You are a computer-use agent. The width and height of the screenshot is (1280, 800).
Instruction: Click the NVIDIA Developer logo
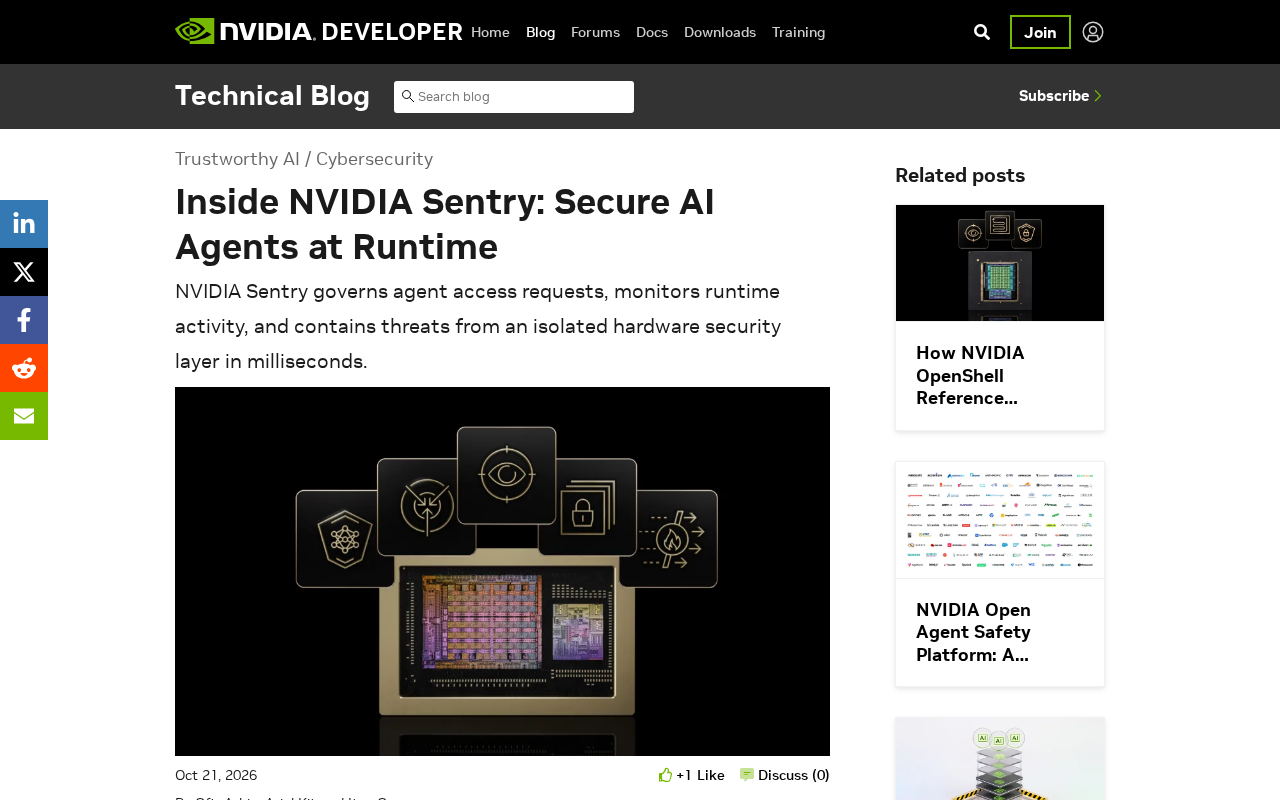point(319,31)
